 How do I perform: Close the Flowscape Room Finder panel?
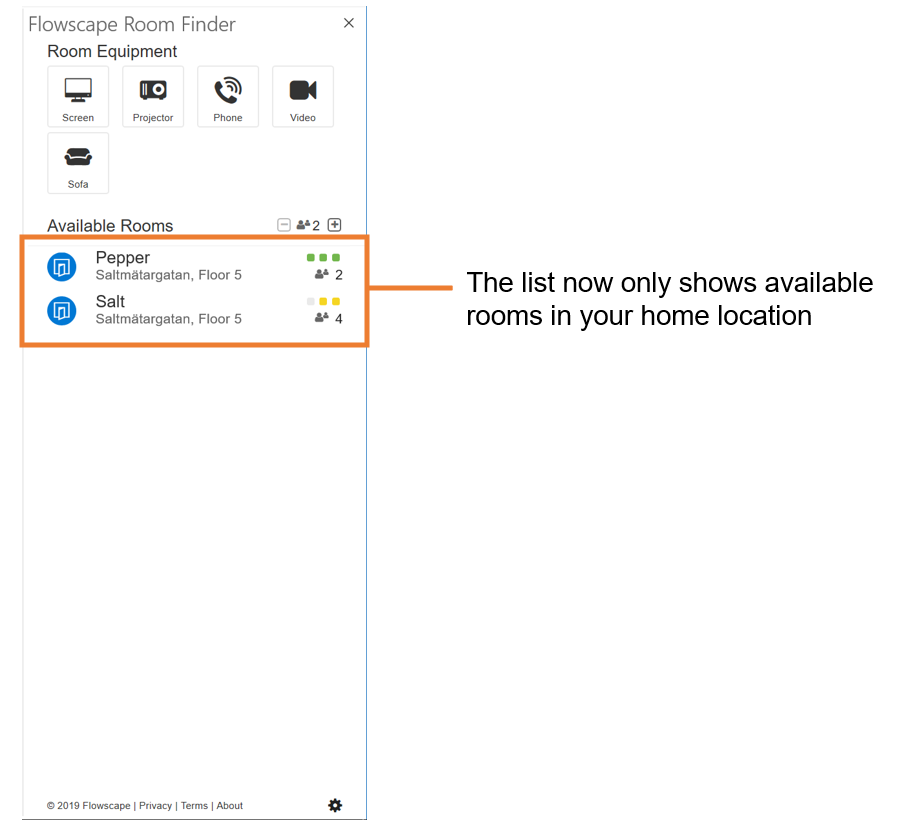pyautogui.click(x=349, y=23)
